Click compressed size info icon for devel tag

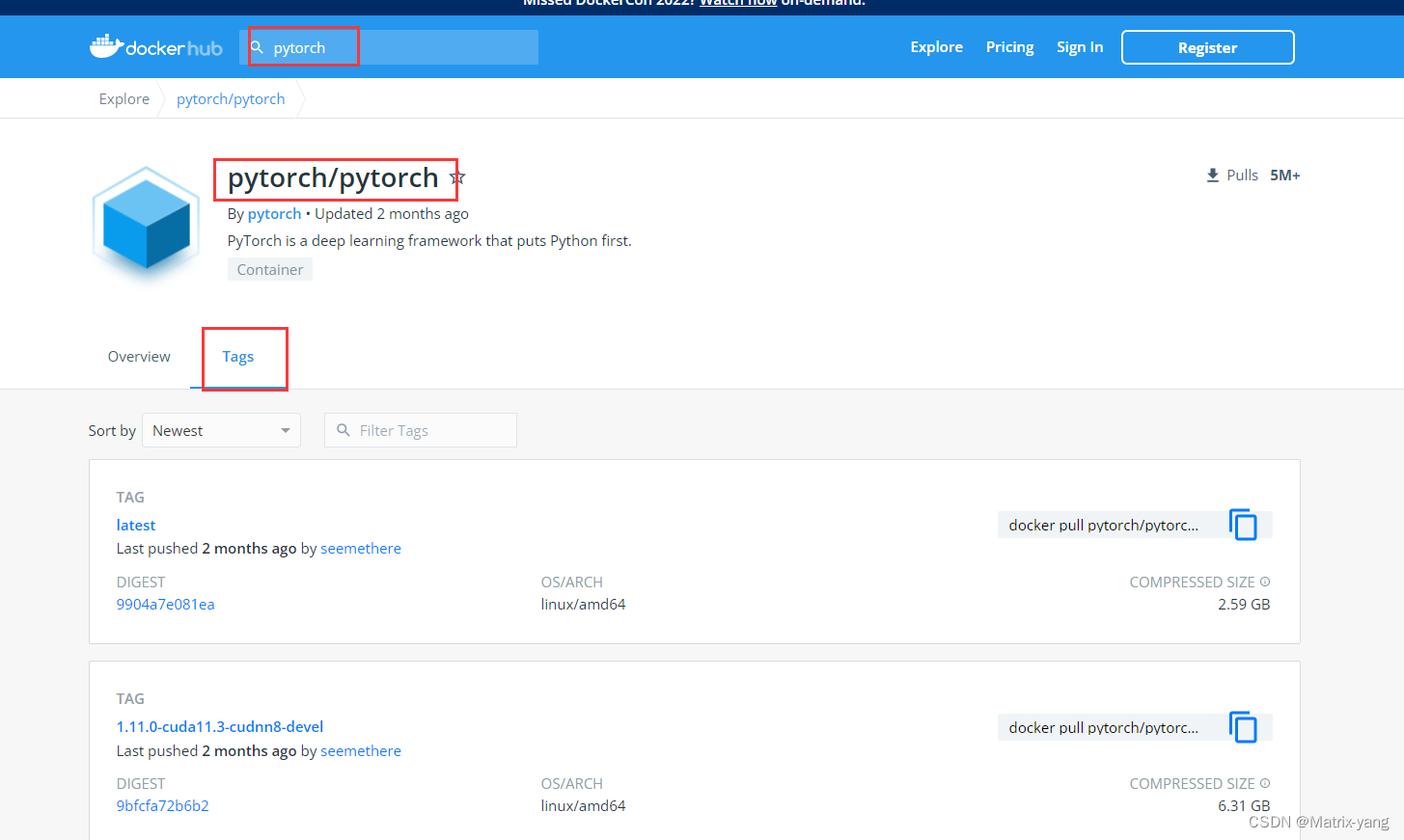click(x=1265, y=783)
